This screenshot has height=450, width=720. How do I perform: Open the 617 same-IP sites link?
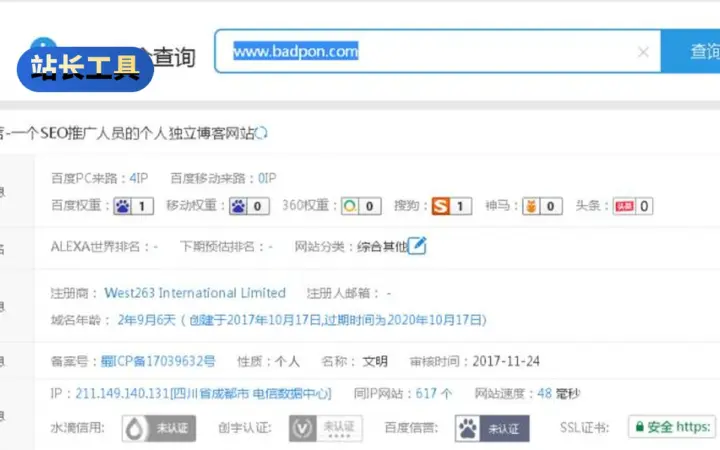[433, 394]
